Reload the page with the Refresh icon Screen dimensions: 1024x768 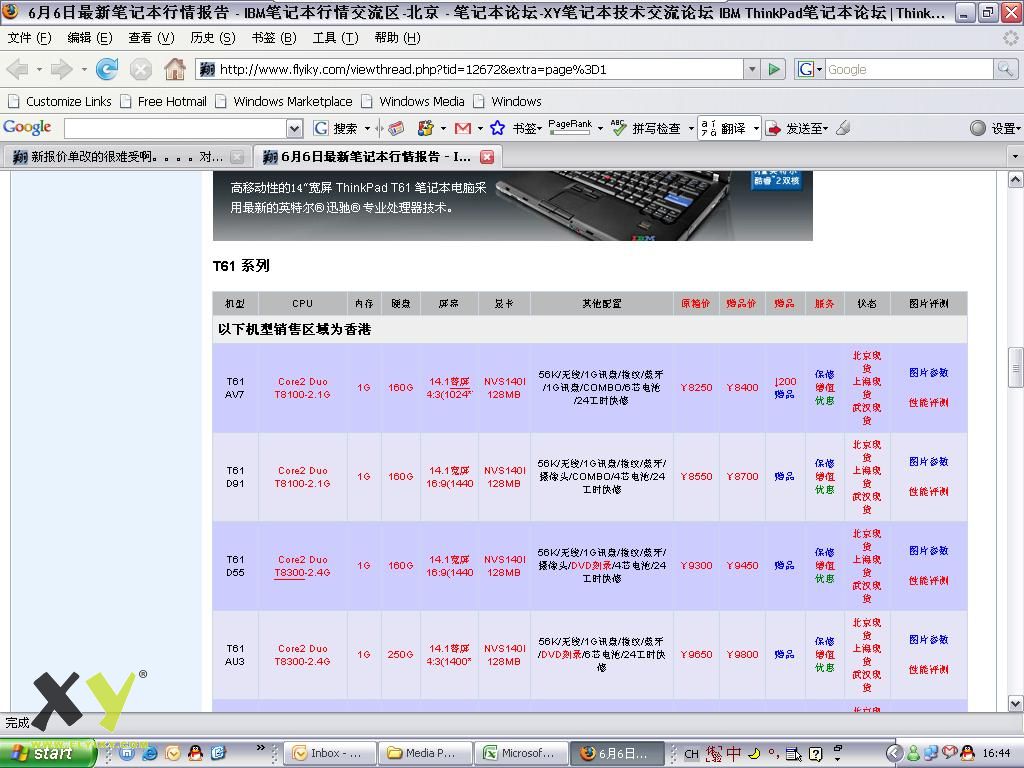click(x=106, y=69)
